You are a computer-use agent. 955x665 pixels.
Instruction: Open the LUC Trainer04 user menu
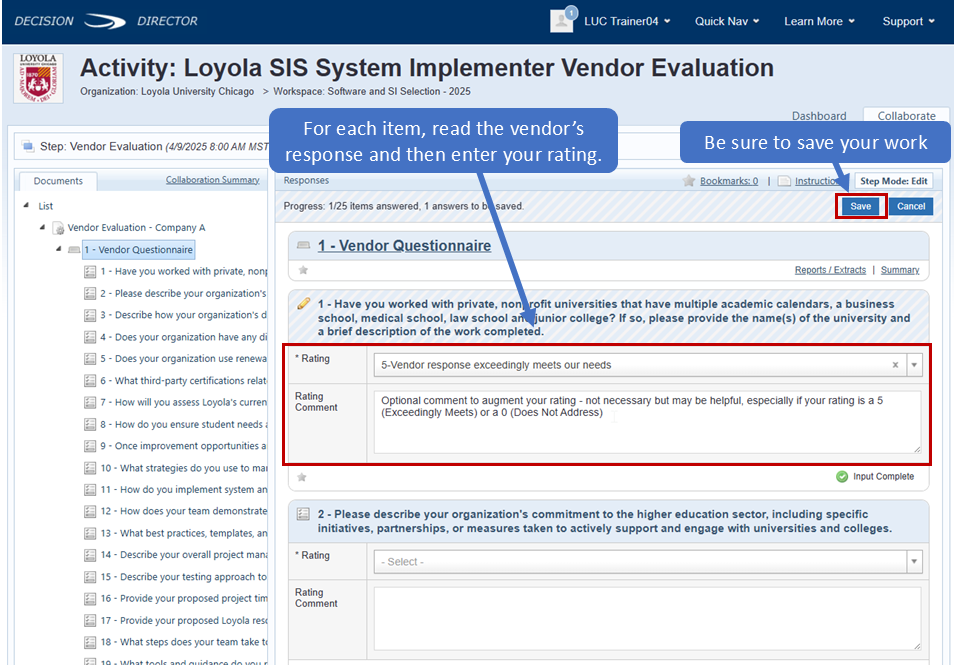coord(627,21)
